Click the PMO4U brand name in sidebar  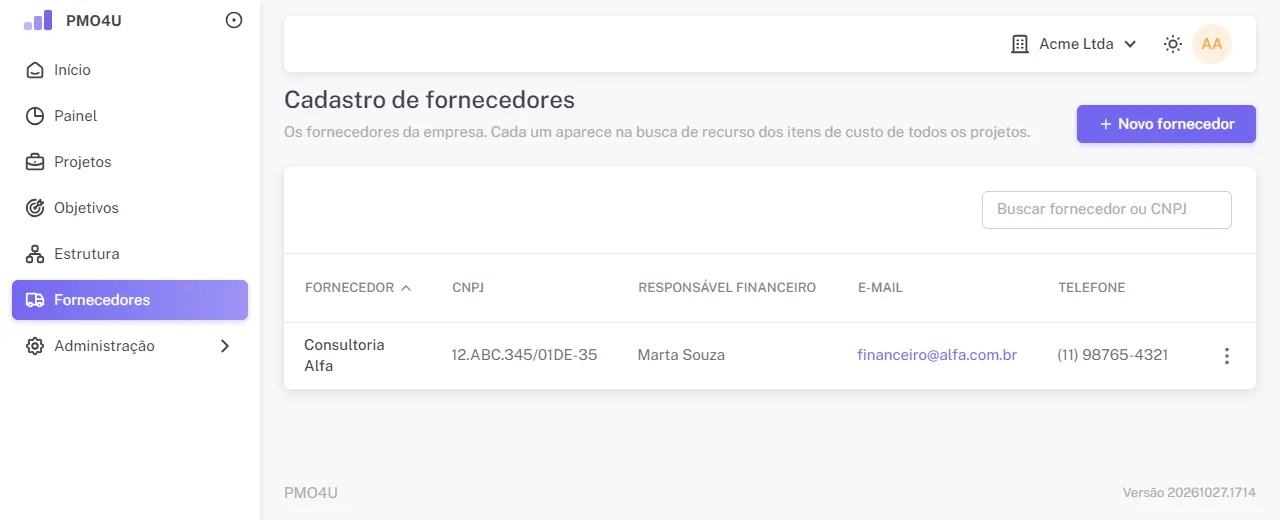[x=94, y=20]
